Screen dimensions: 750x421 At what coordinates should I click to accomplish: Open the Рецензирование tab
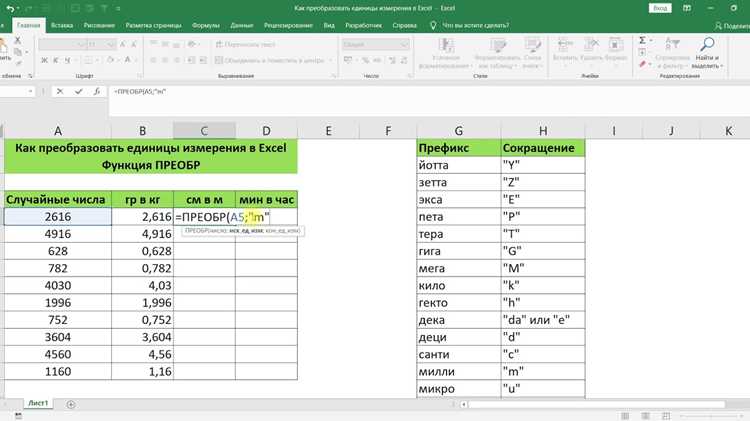(x=288, y=25)
